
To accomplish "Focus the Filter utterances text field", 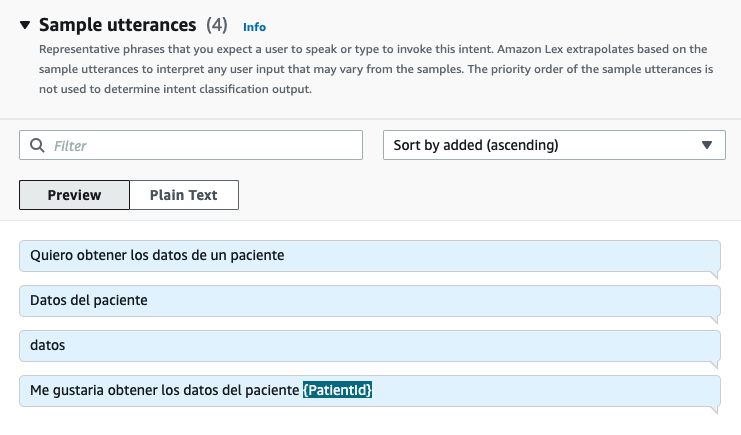I will (200, 145).
